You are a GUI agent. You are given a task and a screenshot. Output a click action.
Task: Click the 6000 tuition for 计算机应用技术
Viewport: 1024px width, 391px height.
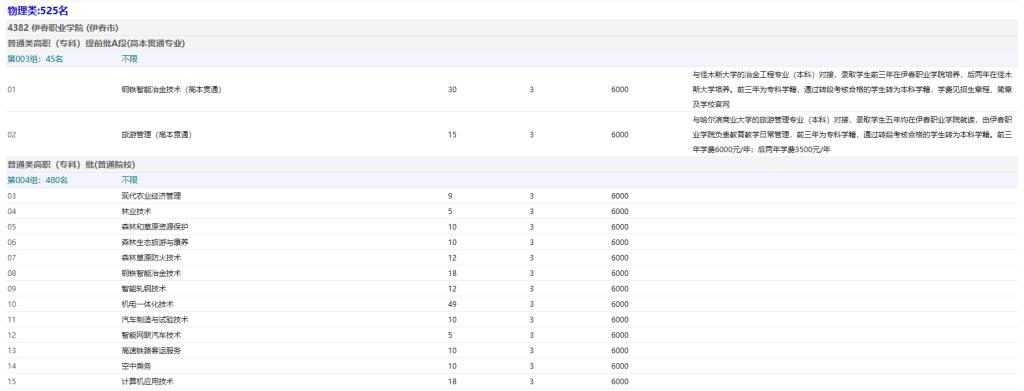coord(620,381)
